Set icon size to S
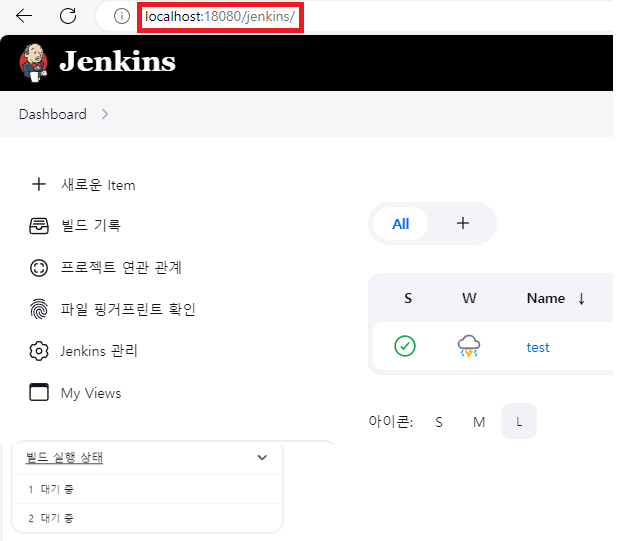This screenshot has height=541, width=625. pos(439,422)
